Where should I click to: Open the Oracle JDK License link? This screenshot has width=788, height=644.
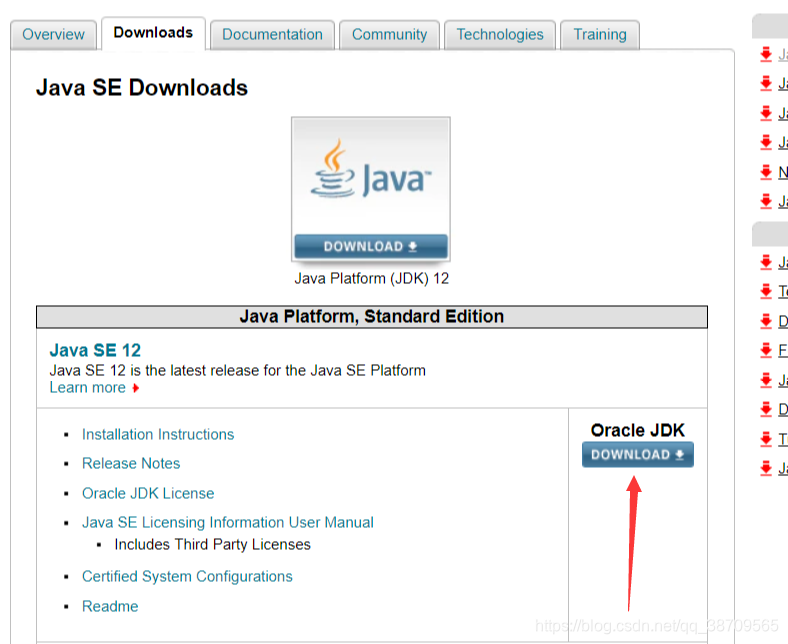pos(148,493)
